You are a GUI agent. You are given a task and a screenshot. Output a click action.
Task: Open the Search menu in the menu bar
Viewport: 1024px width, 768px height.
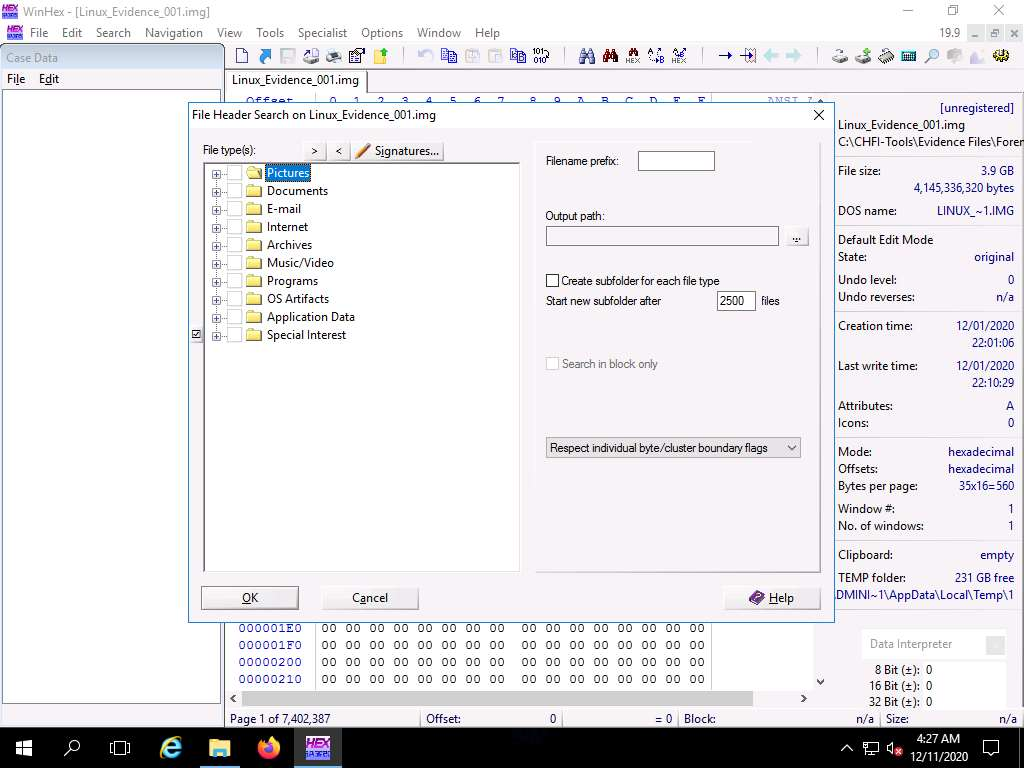click(x=113, y=33)
